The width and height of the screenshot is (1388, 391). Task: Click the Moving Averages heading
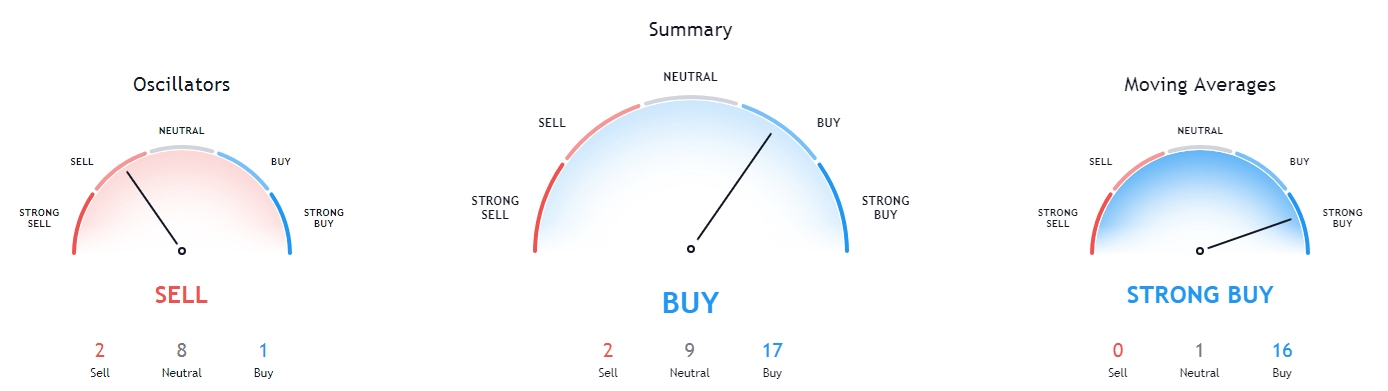(1200, 85)
